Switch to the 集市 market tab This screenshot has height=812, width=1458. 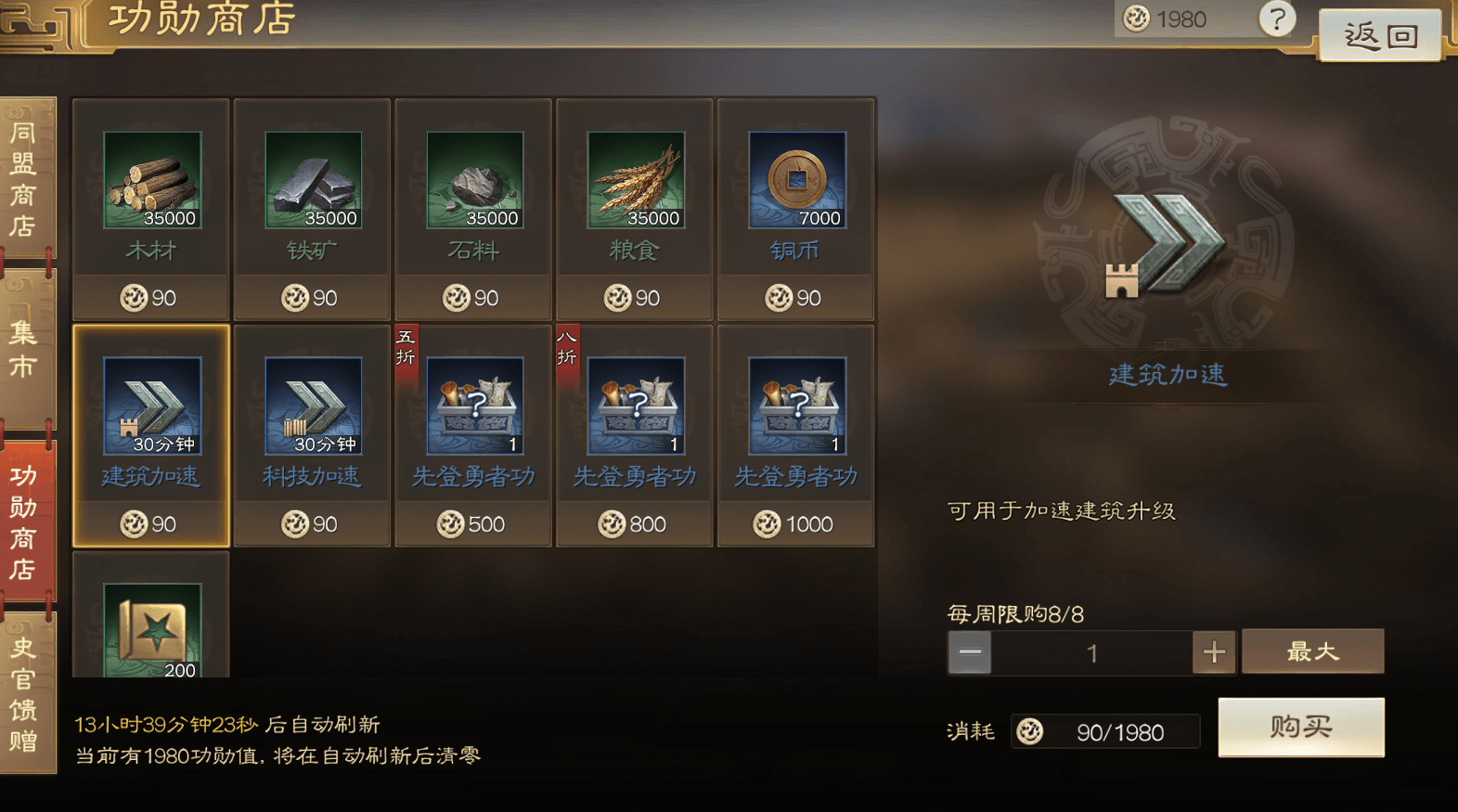coord(27,349)
